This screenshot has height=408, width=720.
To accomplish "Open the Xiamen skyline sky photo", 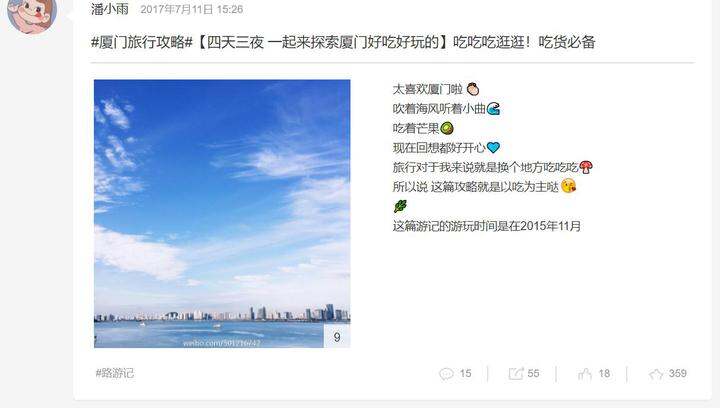I will 222,213.
